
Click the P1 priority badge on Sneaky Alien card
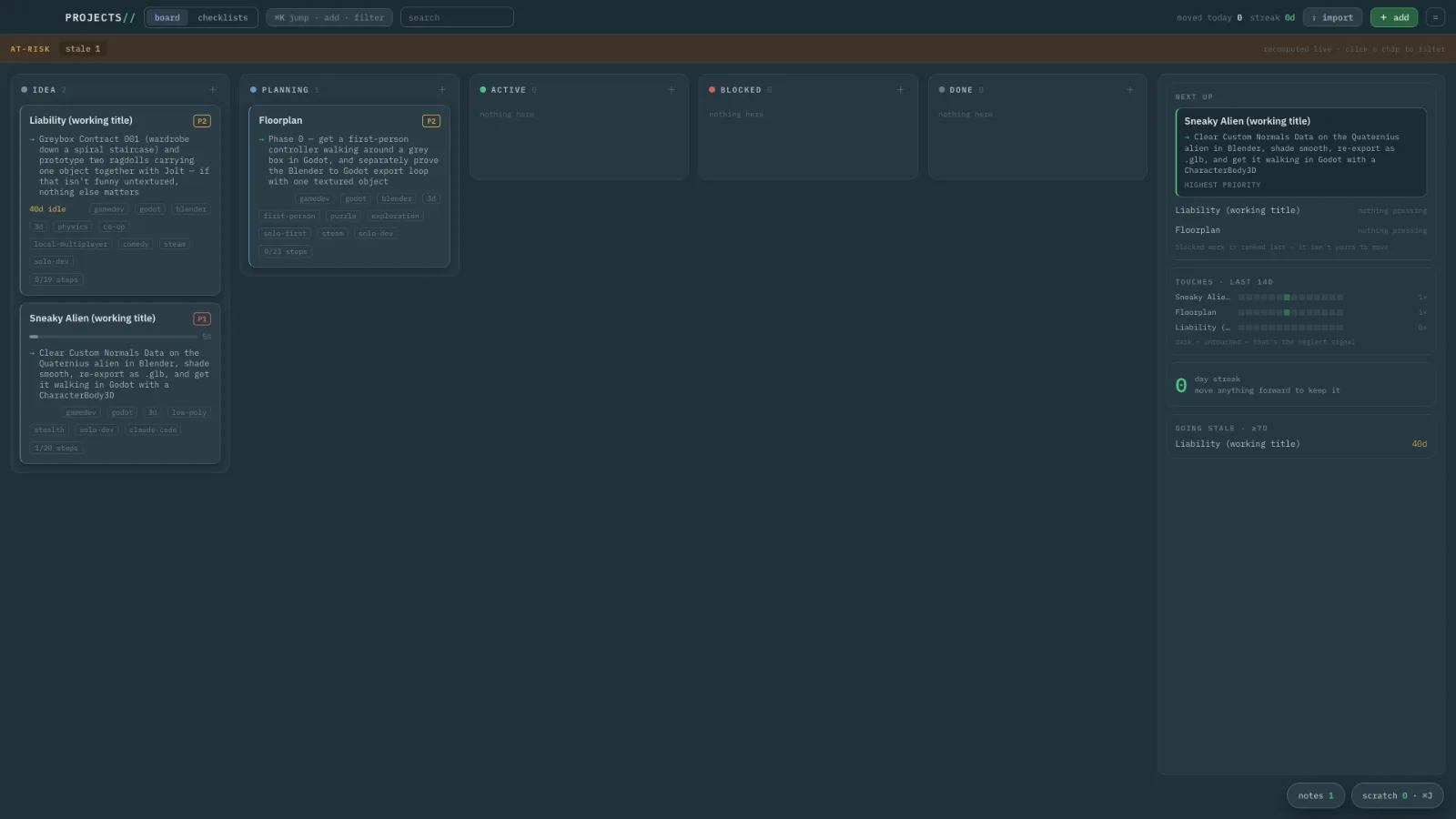point(202,318)
